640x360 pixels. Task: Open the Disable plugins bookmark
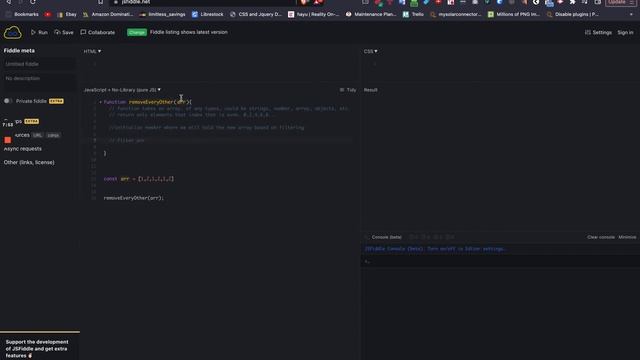573,14
